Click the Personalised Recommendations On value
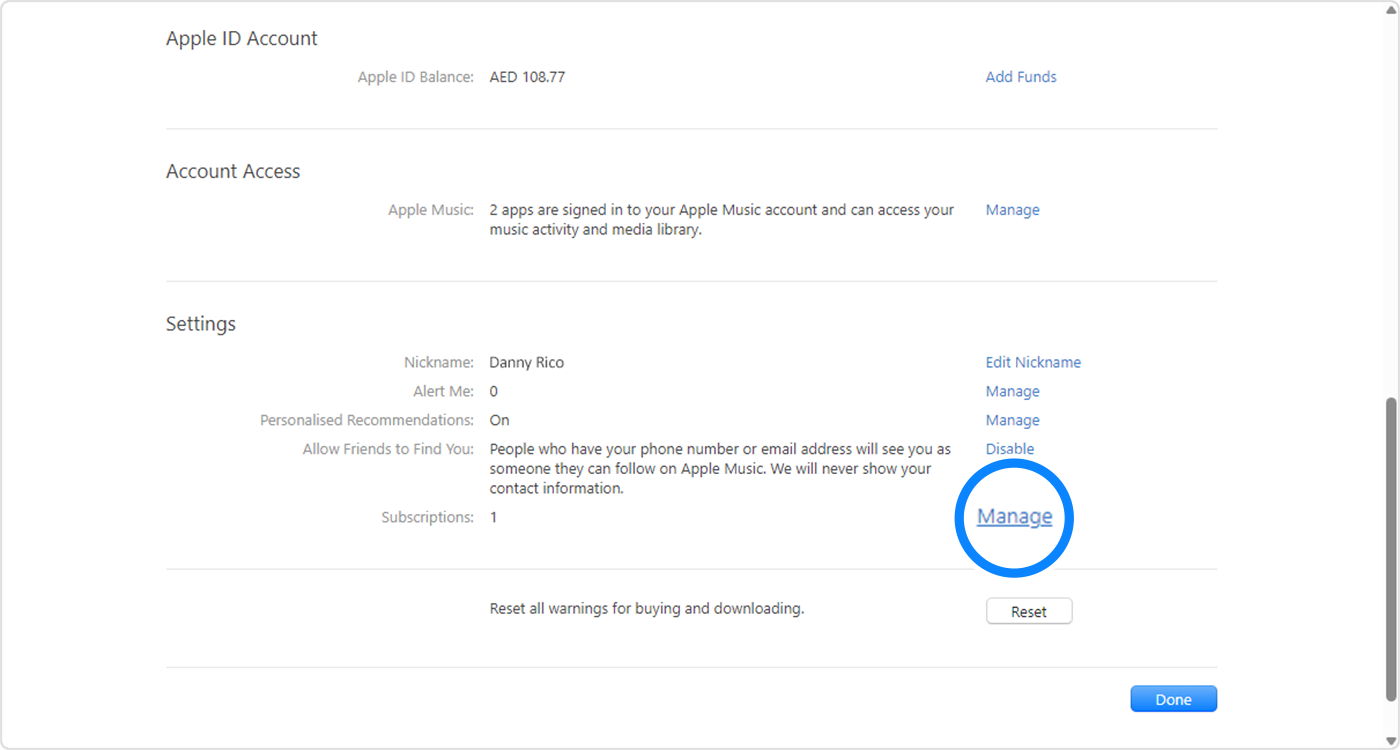This screenshot has width=1400, height=750. coord(499,420)
